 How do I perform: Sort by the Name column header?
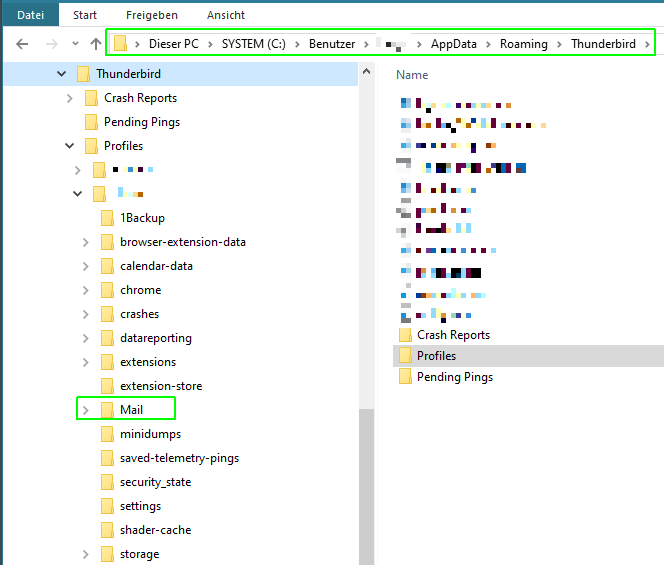412,75
